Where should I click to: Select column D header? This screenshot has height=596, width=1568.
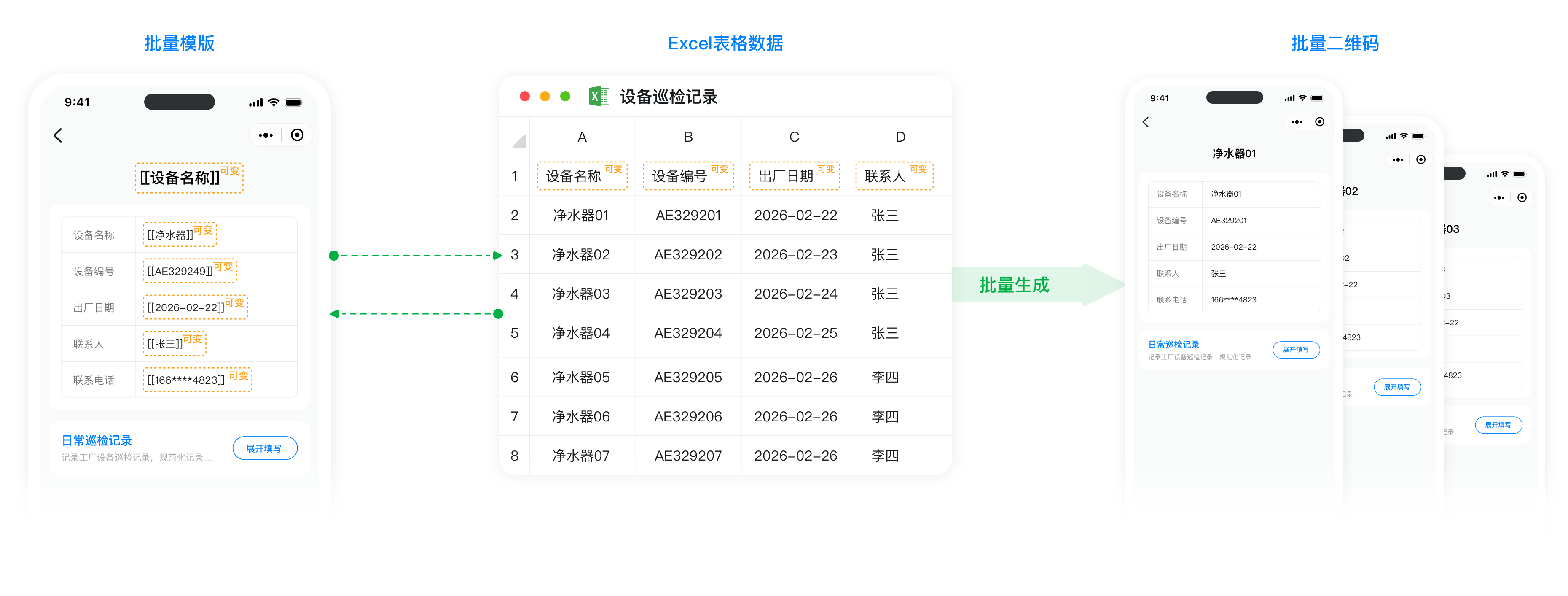click(x=900, y=137)
